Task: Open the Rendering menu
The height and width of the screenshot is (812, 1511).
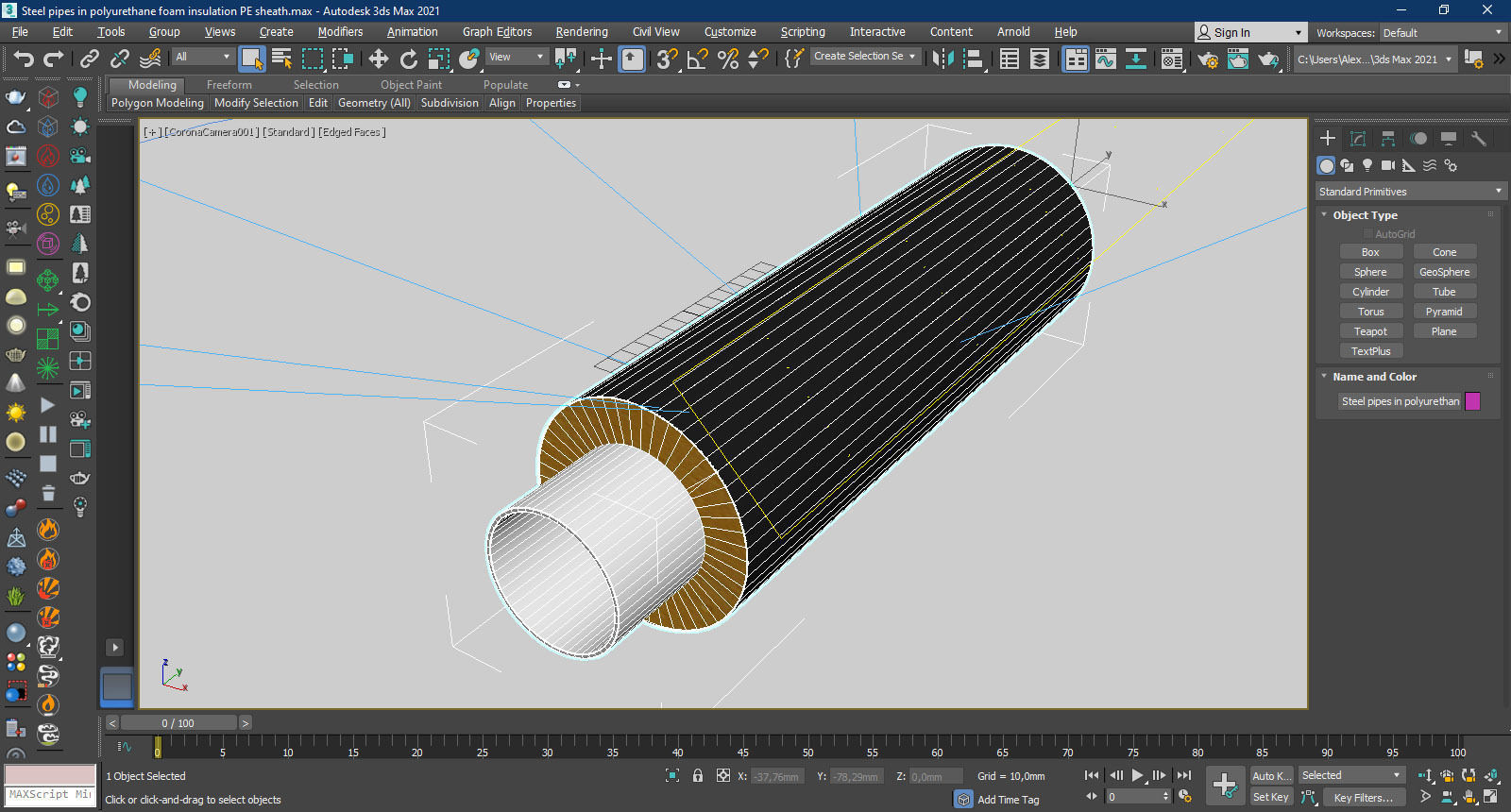Action: tap(582, 32)
